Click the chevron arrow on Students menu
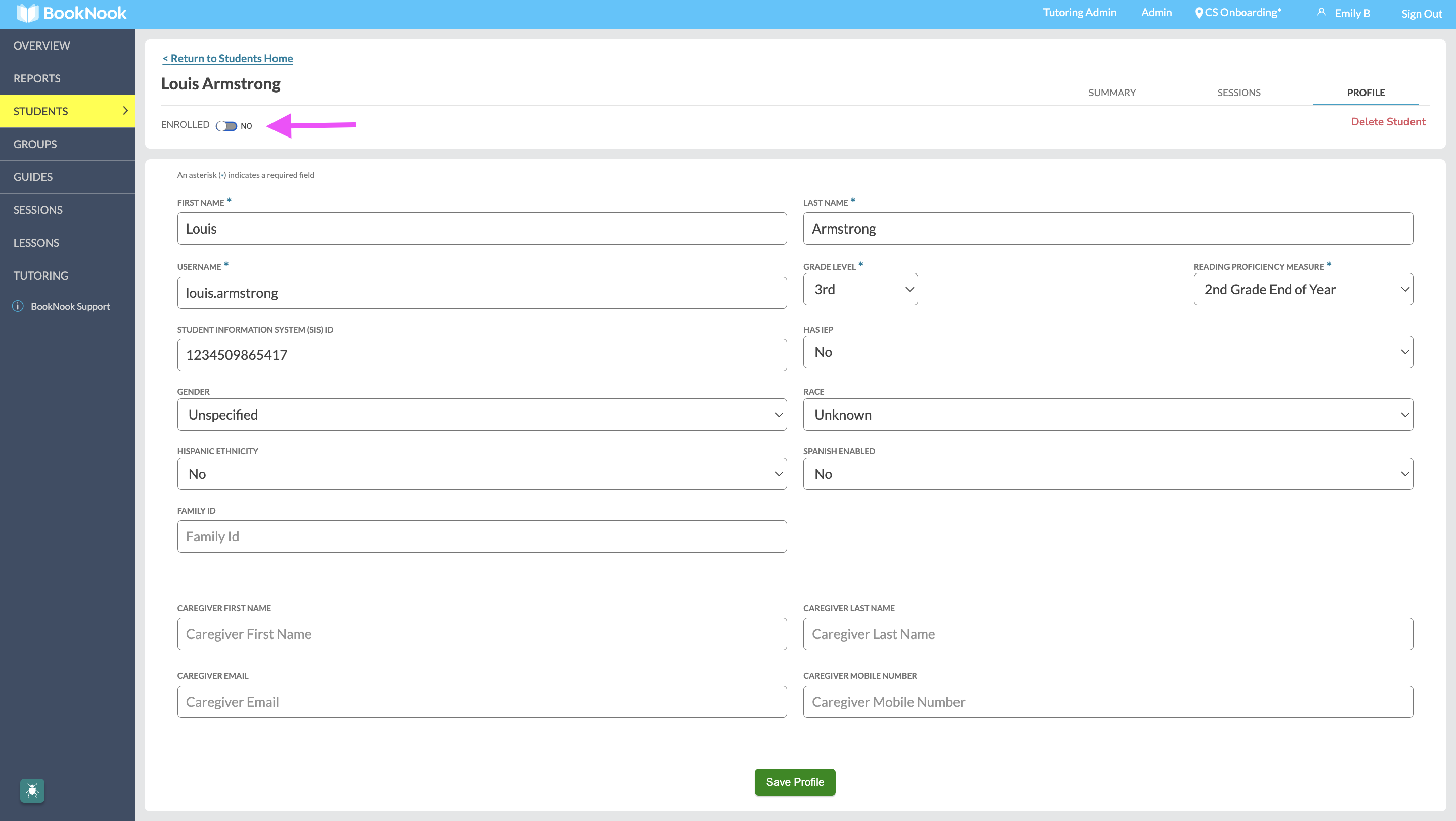The width and height of the screenshot is (1456, 821). [125, 111]
